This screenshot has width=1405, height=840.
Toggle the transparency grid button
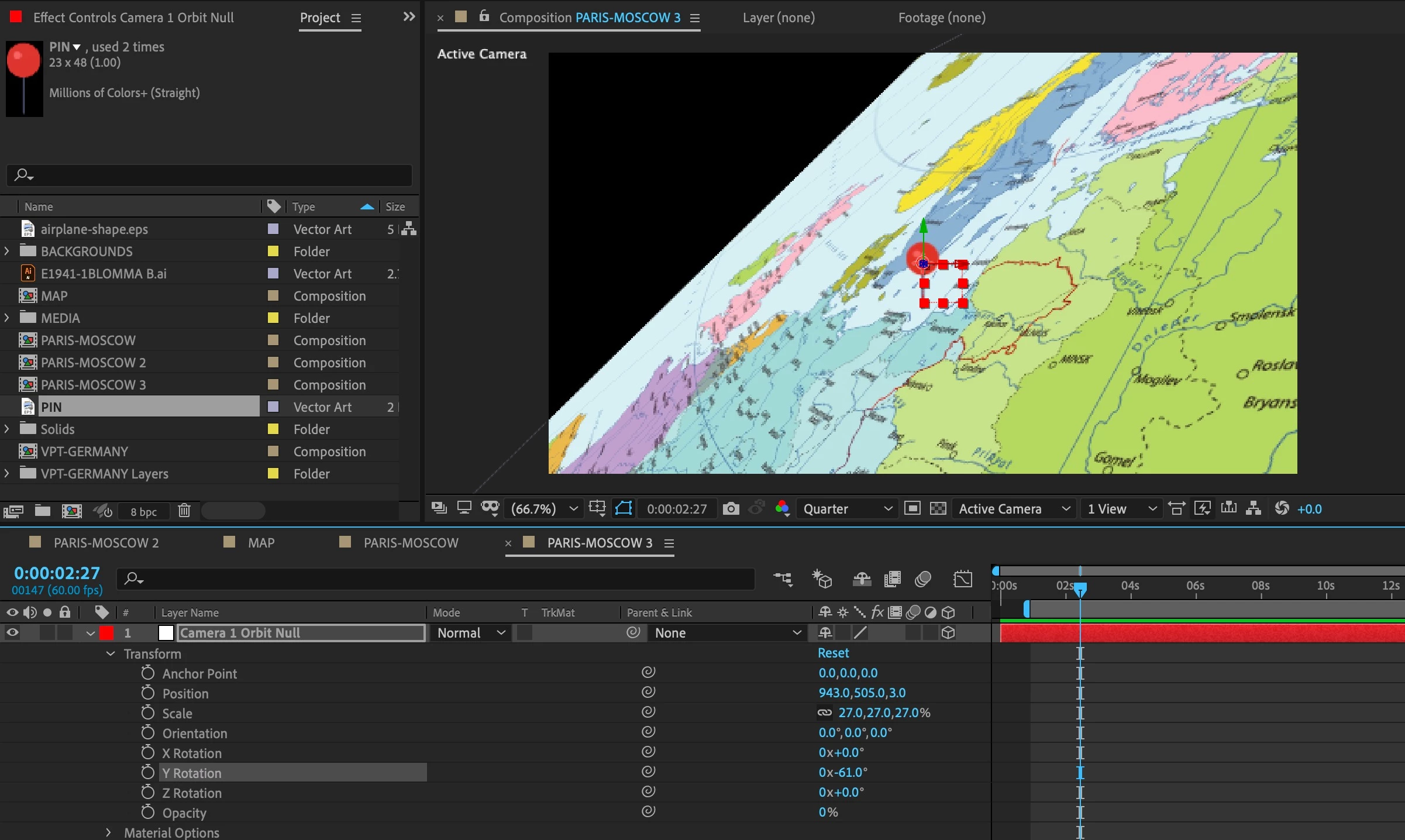(x=938, y=508)
